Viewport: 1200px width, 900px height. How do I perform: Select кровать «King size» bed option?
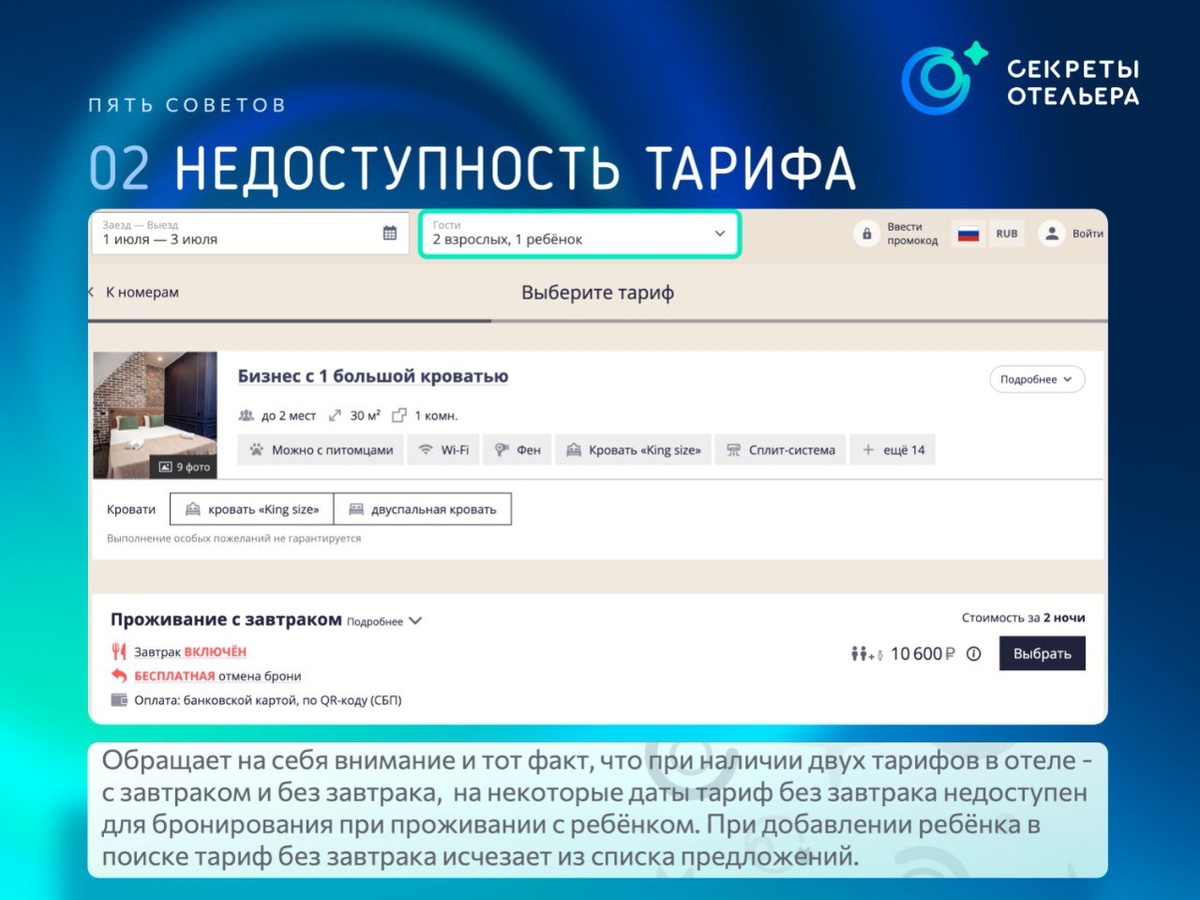(252, 508)
